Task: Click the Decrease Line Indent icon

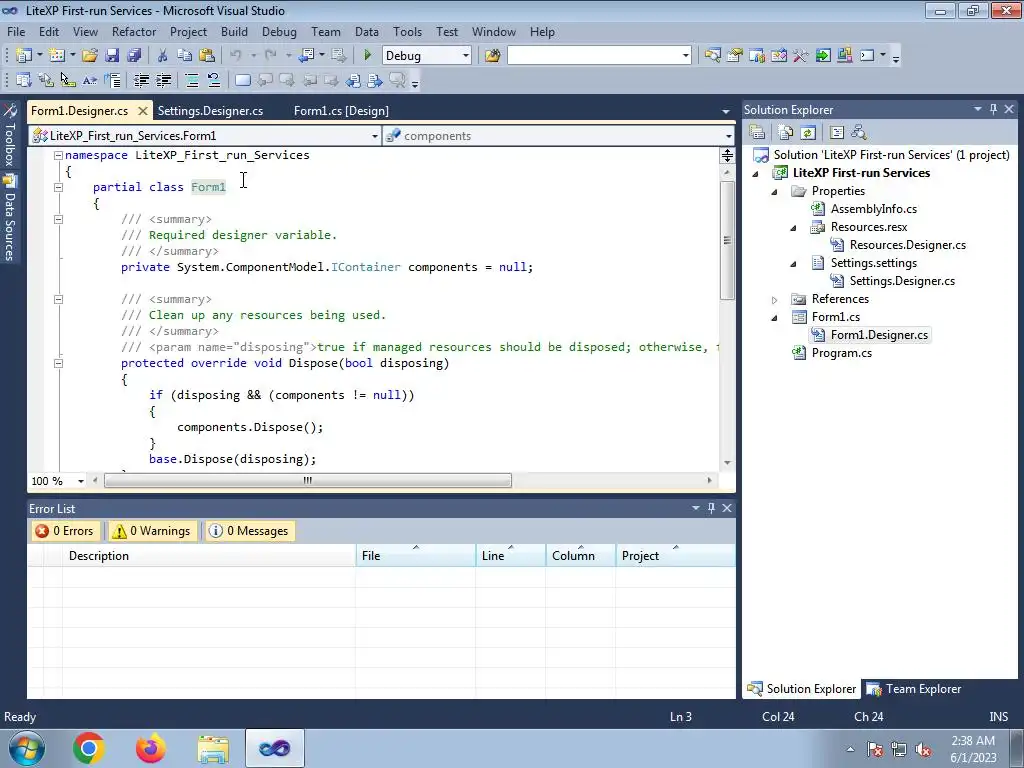Action: click(x=141, y=80)
